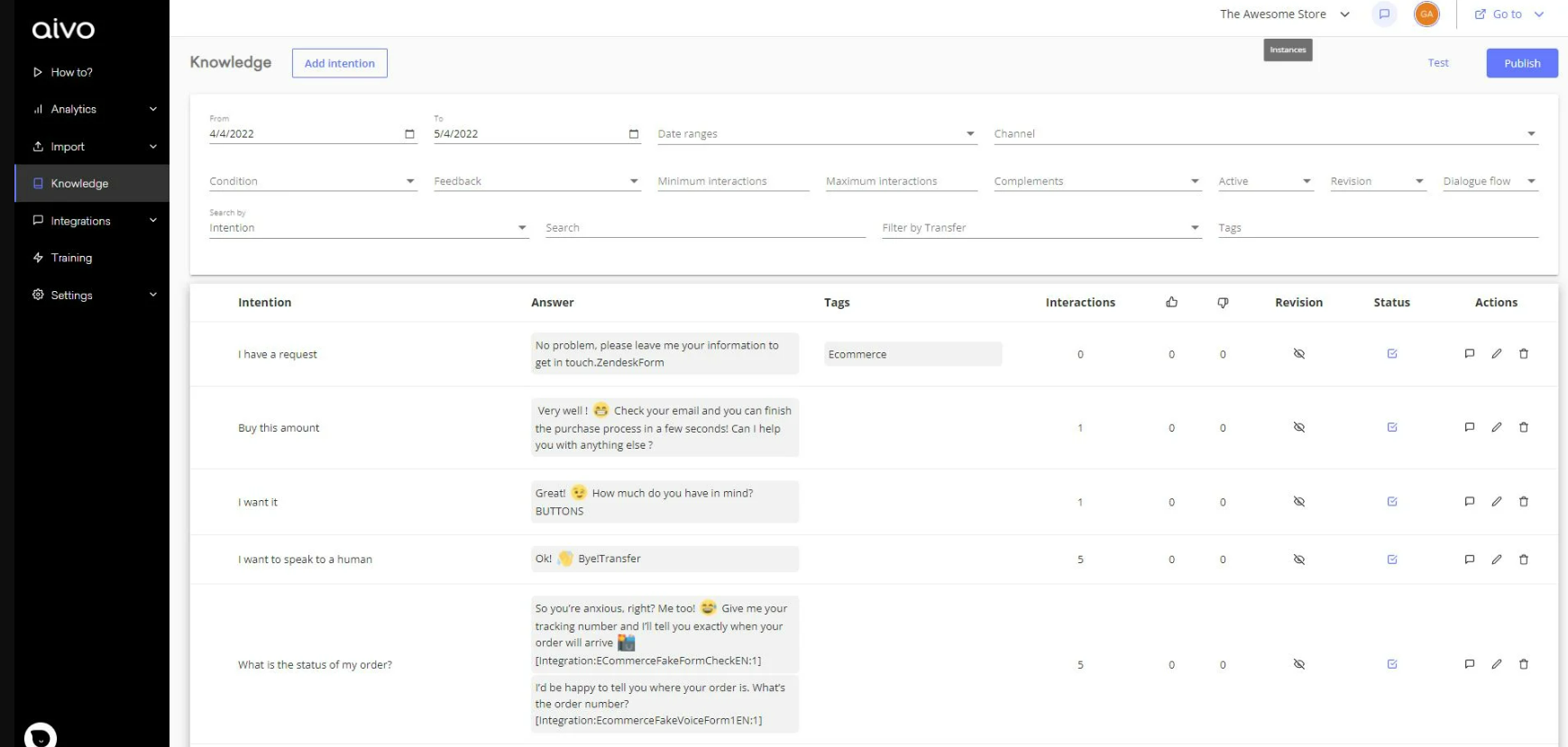This screenshot has width=1568, height=747.
Task: Edit the 'Buy this amount' intention
Action: point(1496,428)
